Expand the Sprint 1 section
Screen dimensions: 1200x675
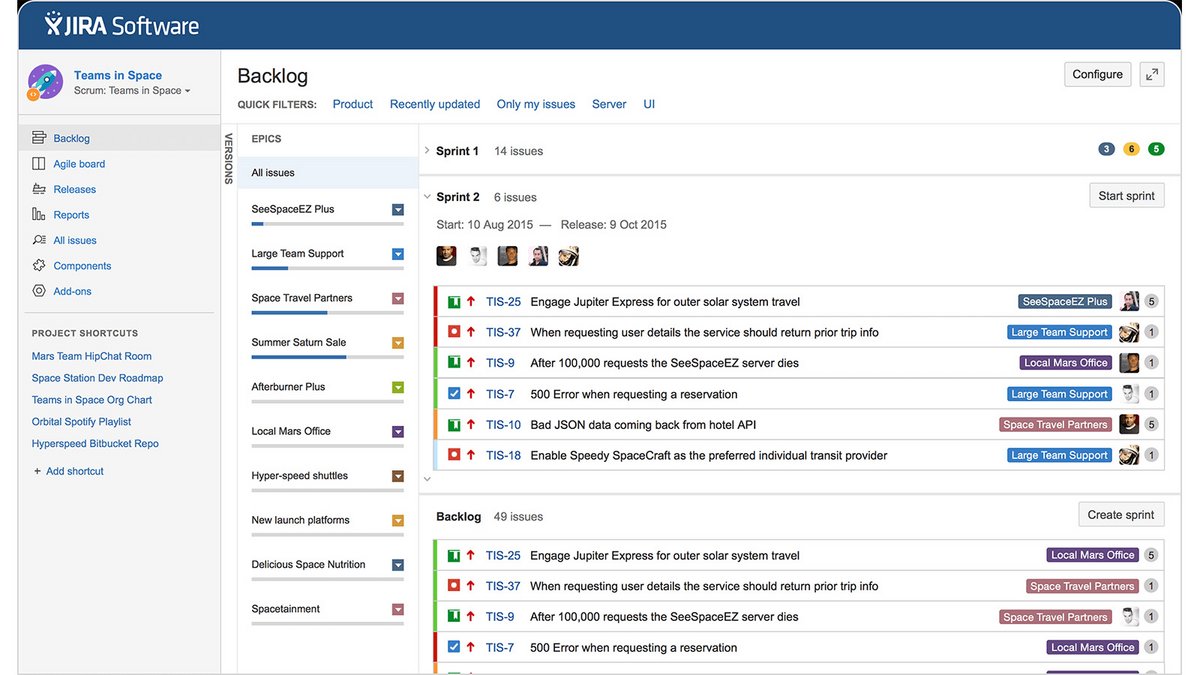pos(427,151)
